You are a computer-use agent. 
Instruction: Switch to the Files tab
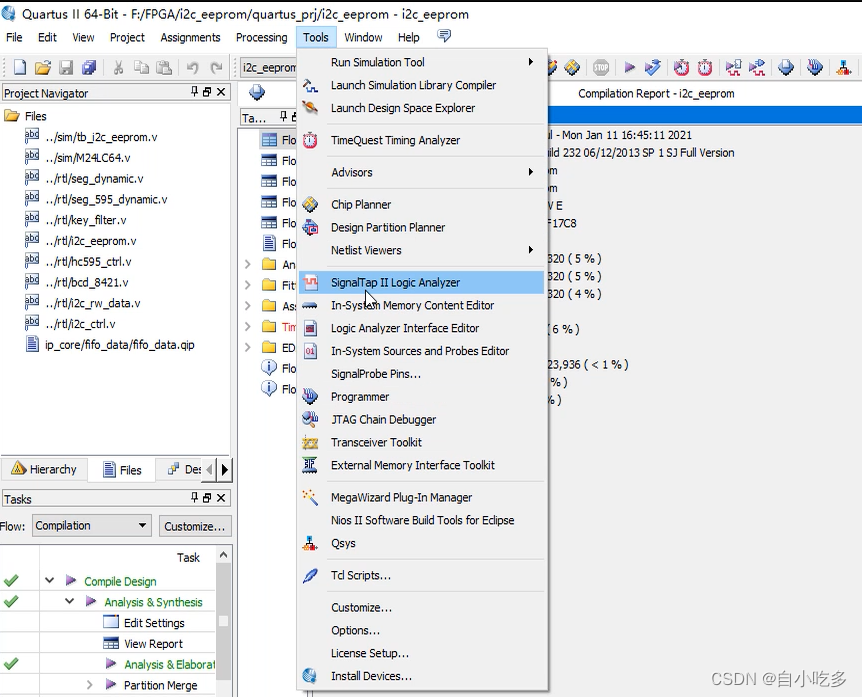click(123, 469)
